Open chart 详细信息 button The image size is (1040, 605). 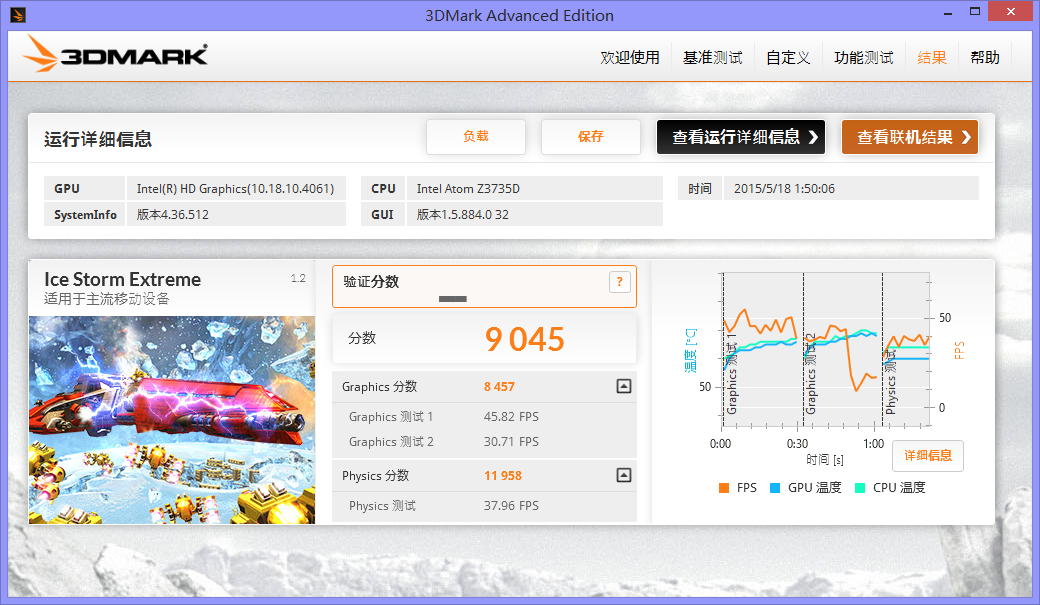928,456
